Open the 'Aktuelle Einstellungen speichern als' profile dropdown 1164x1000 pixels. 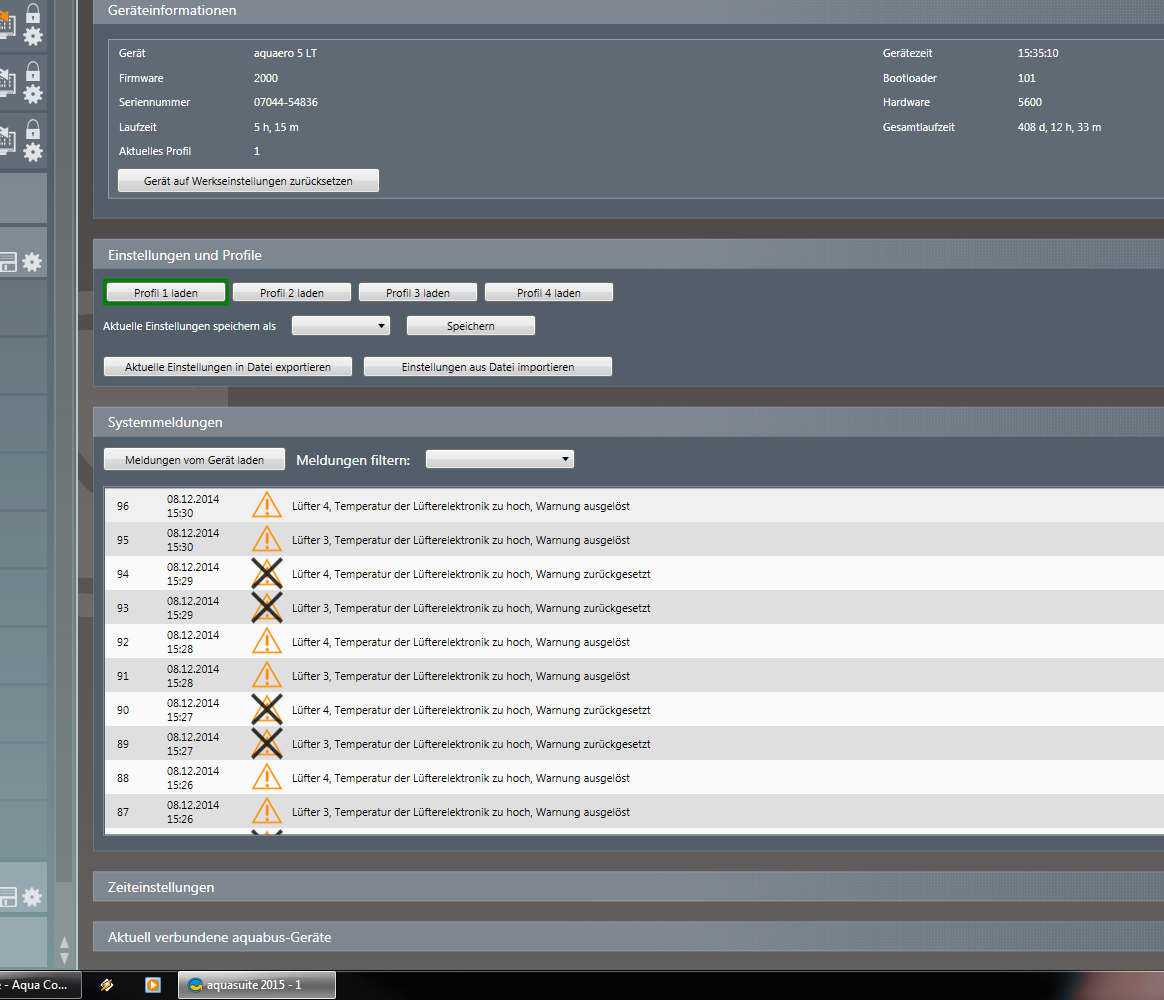(x=341, y=326)
